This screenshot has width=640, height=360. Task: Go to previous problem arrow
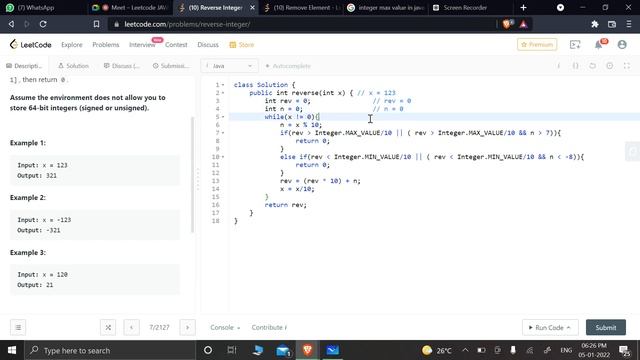coord(131,327)
